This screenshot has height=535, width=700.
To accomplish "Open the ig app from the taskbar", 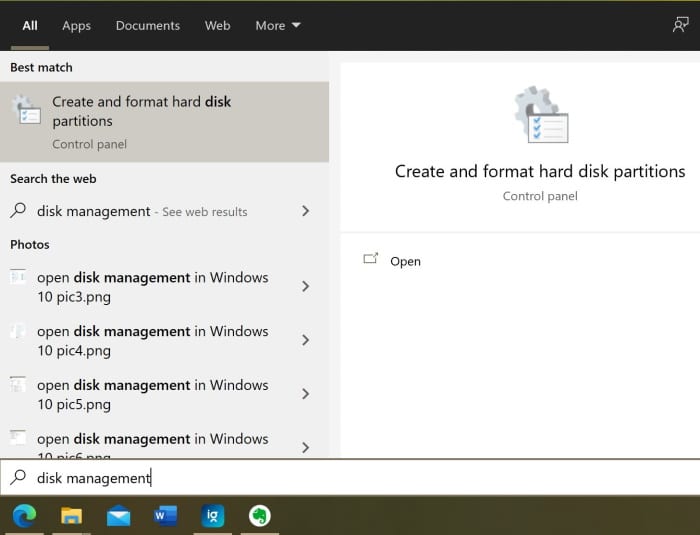I will point(212,516).
